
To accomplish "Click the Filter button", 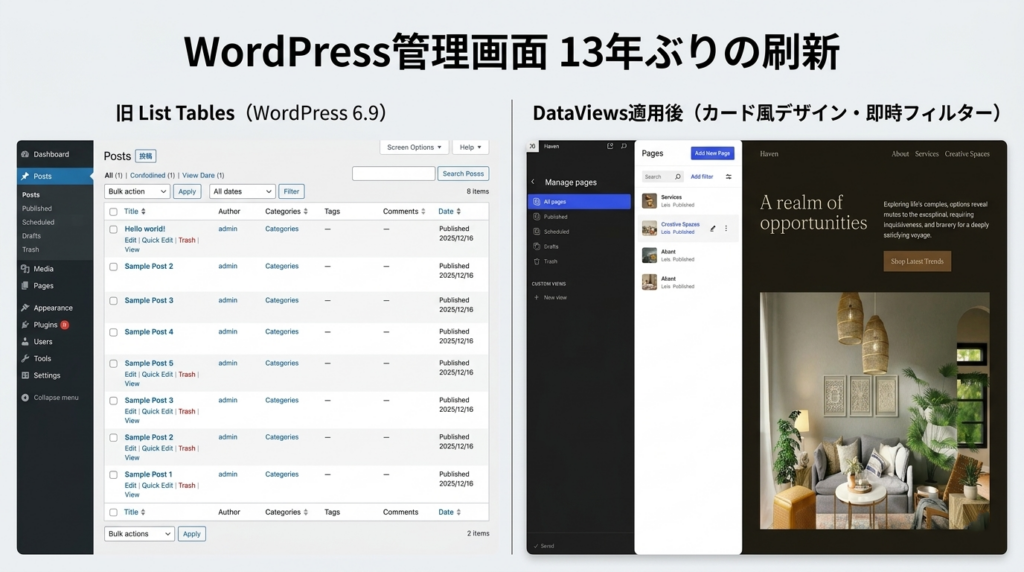I will (291, 191).
